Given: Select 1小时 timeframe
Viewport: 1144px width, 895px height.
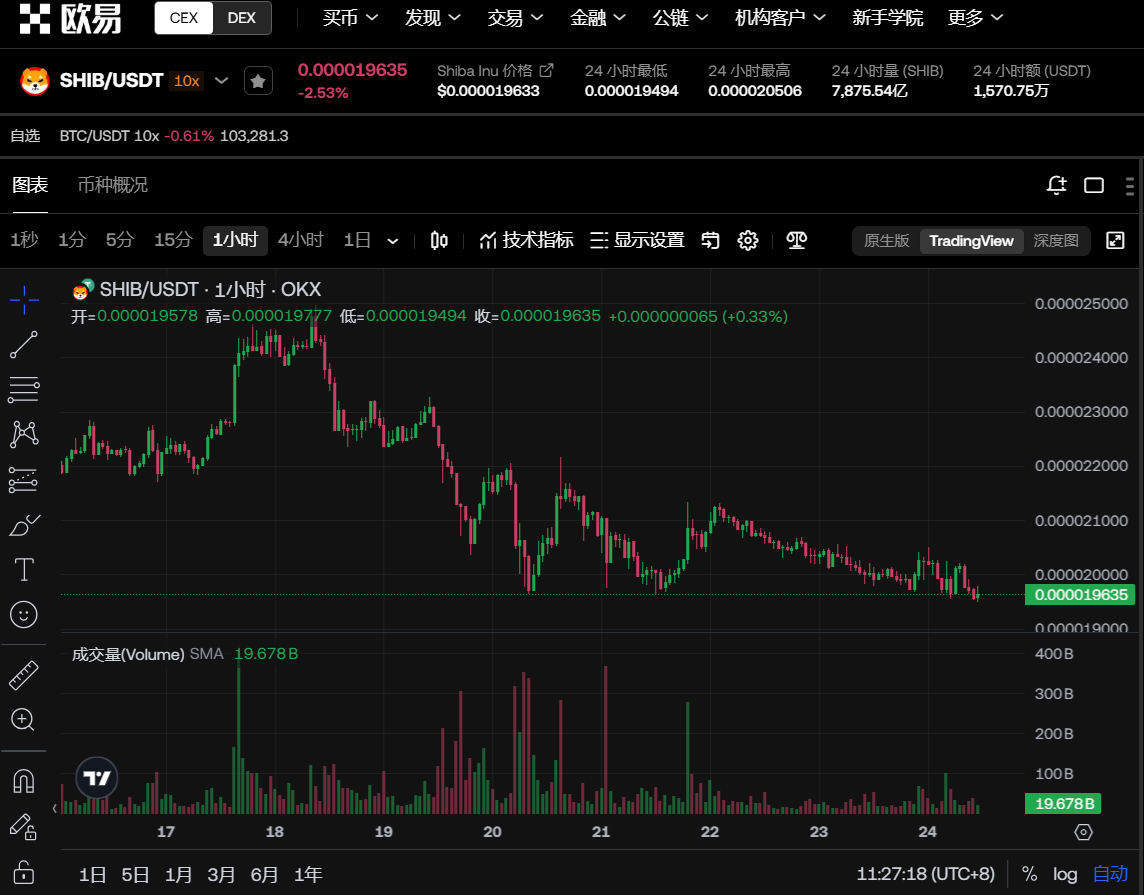Looking at the screenshot, I should 235,240.
